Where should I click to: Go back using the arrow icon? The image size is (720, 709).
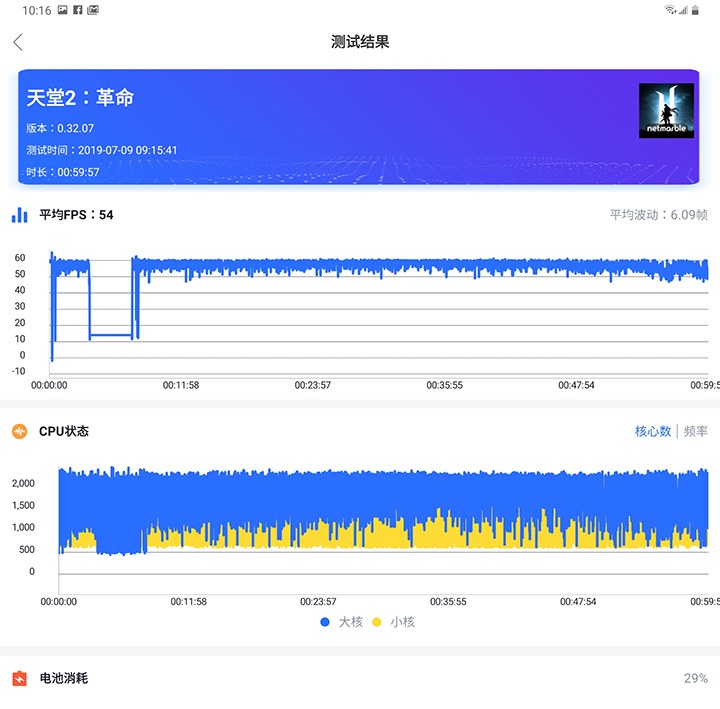pos(18,42)
